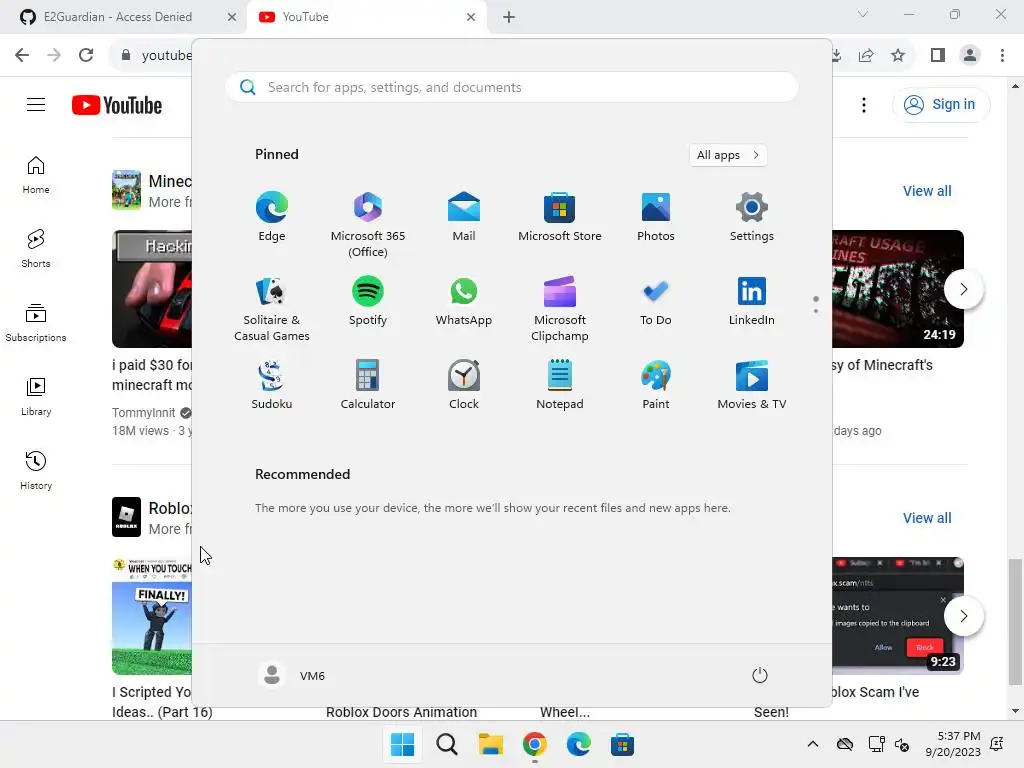Open LinkedIn app
The image size is (1024, 768).
[752, 301]
